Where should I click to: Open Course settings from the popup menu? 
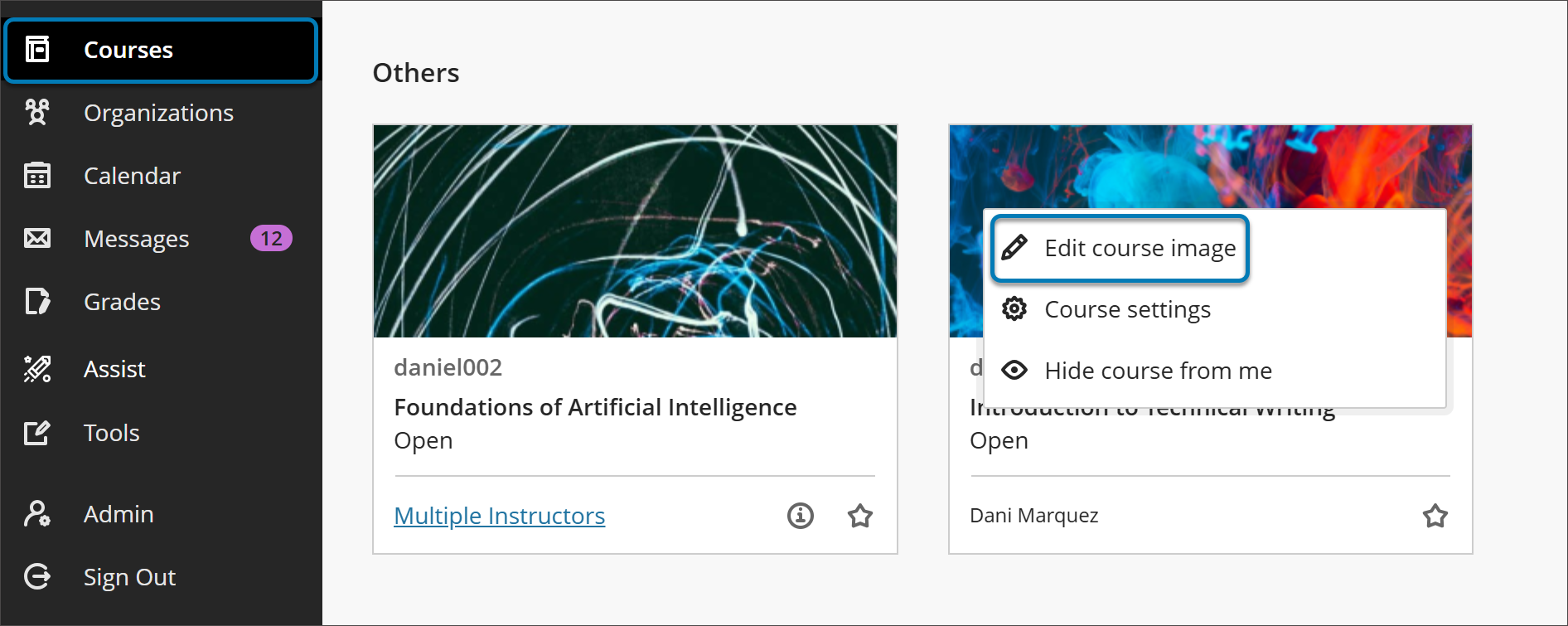point(1126,310)
